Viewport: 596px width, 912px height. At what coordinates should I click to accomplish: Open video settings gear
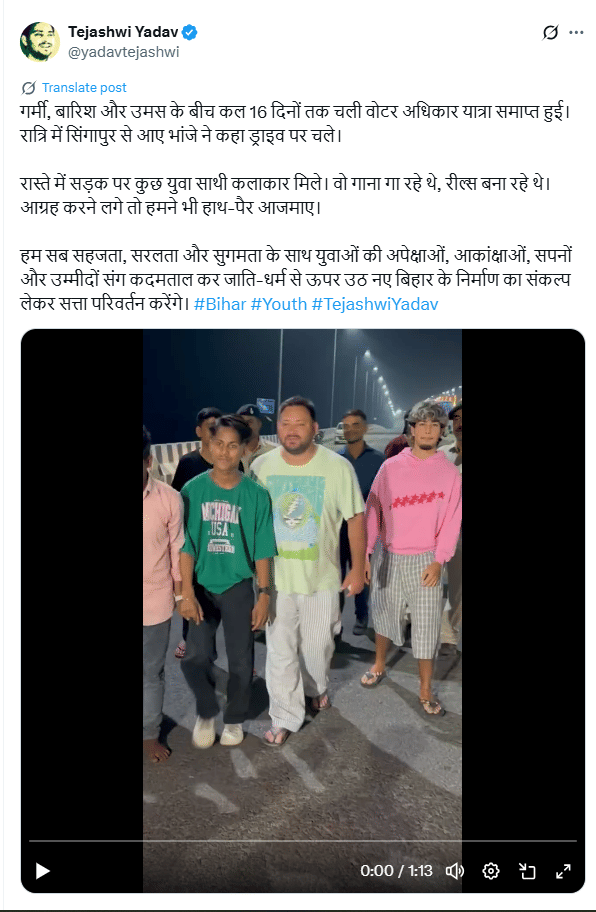(x=491, y=871)
